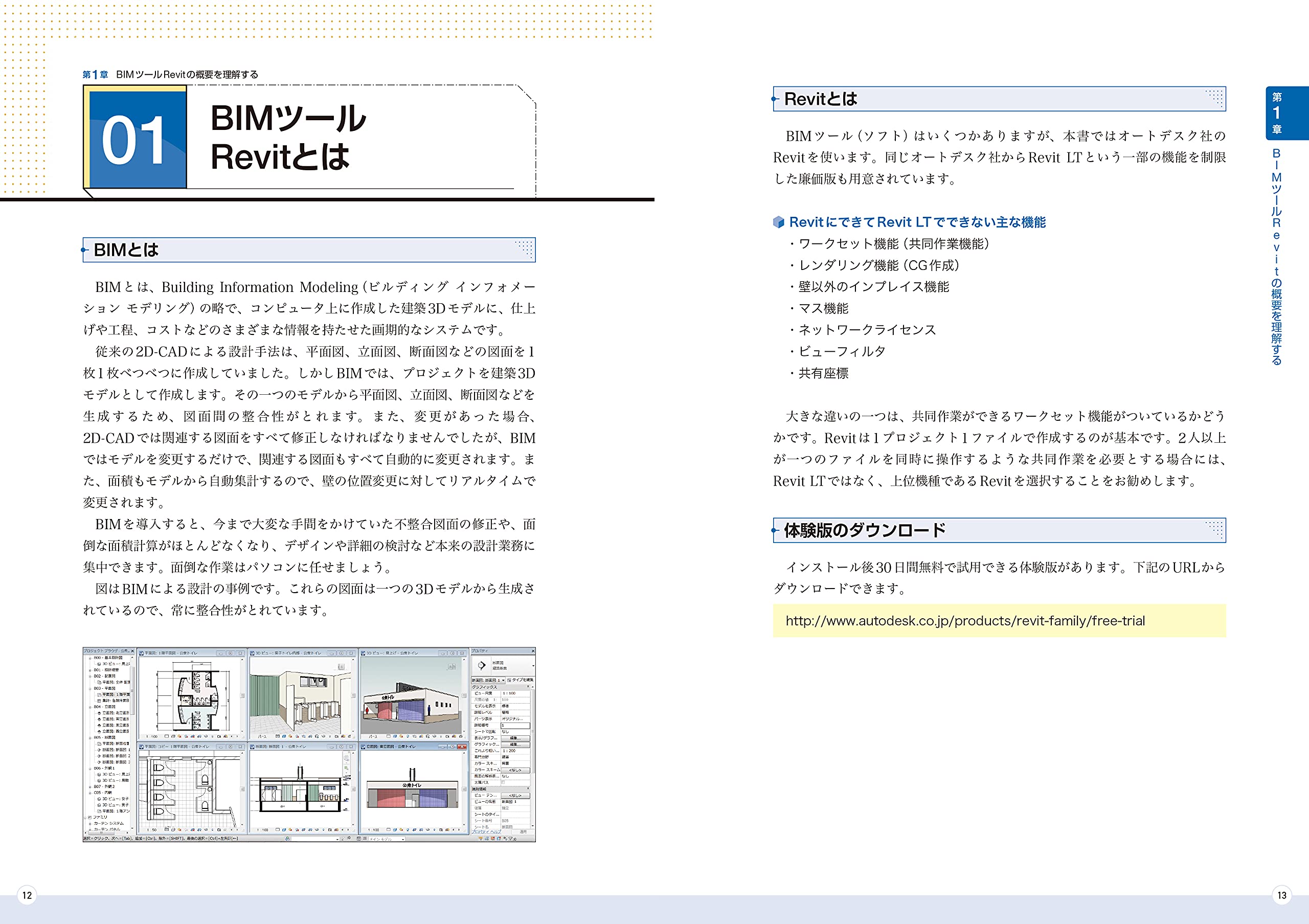
Task: Click the selection filter icon in status bar
Action: (x=511, y=839)
